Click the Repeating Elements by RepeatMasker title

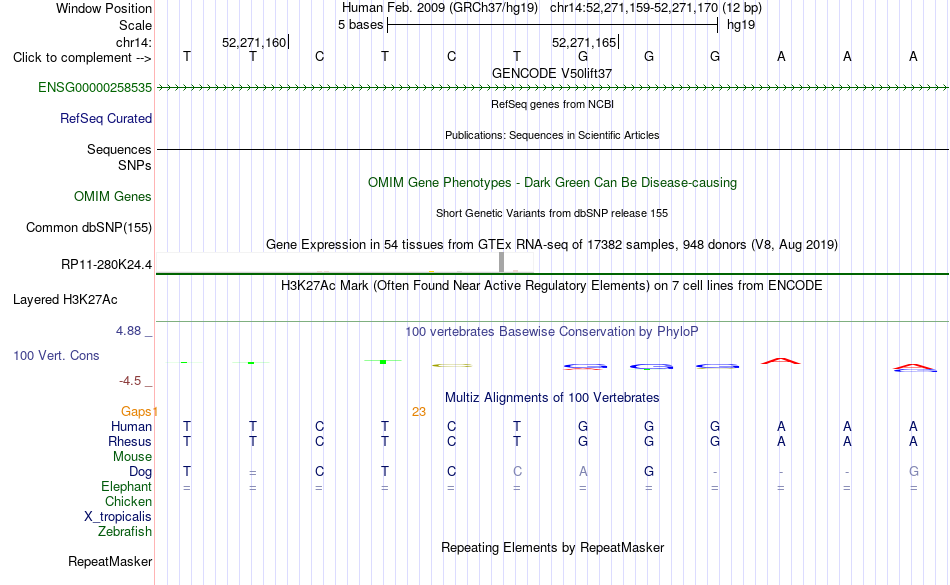coord(553,548)
